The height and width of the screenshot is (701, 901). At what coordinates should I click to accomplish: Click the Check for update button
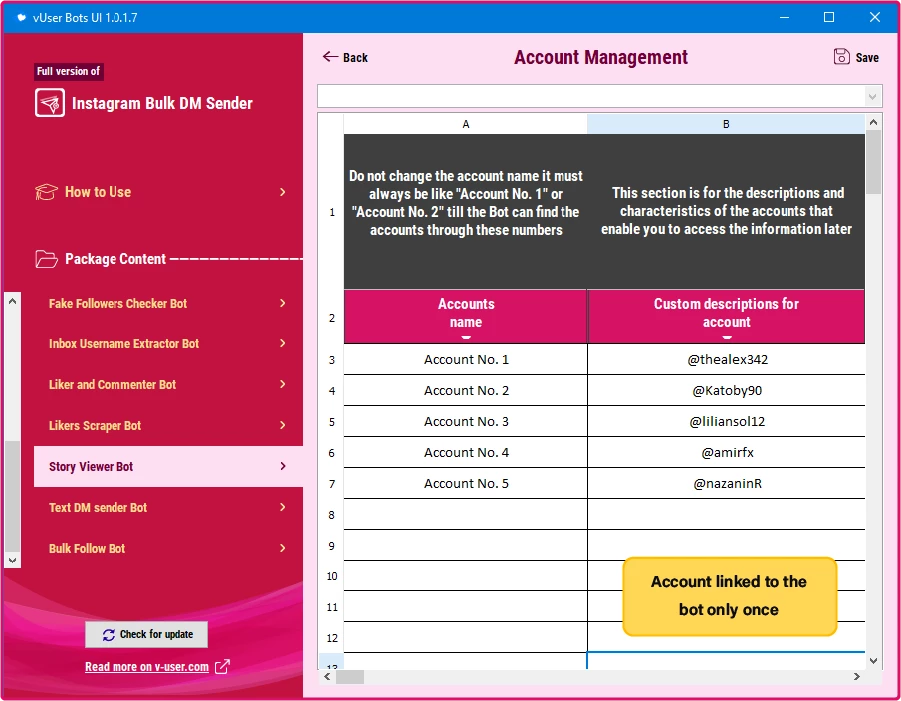147,634
